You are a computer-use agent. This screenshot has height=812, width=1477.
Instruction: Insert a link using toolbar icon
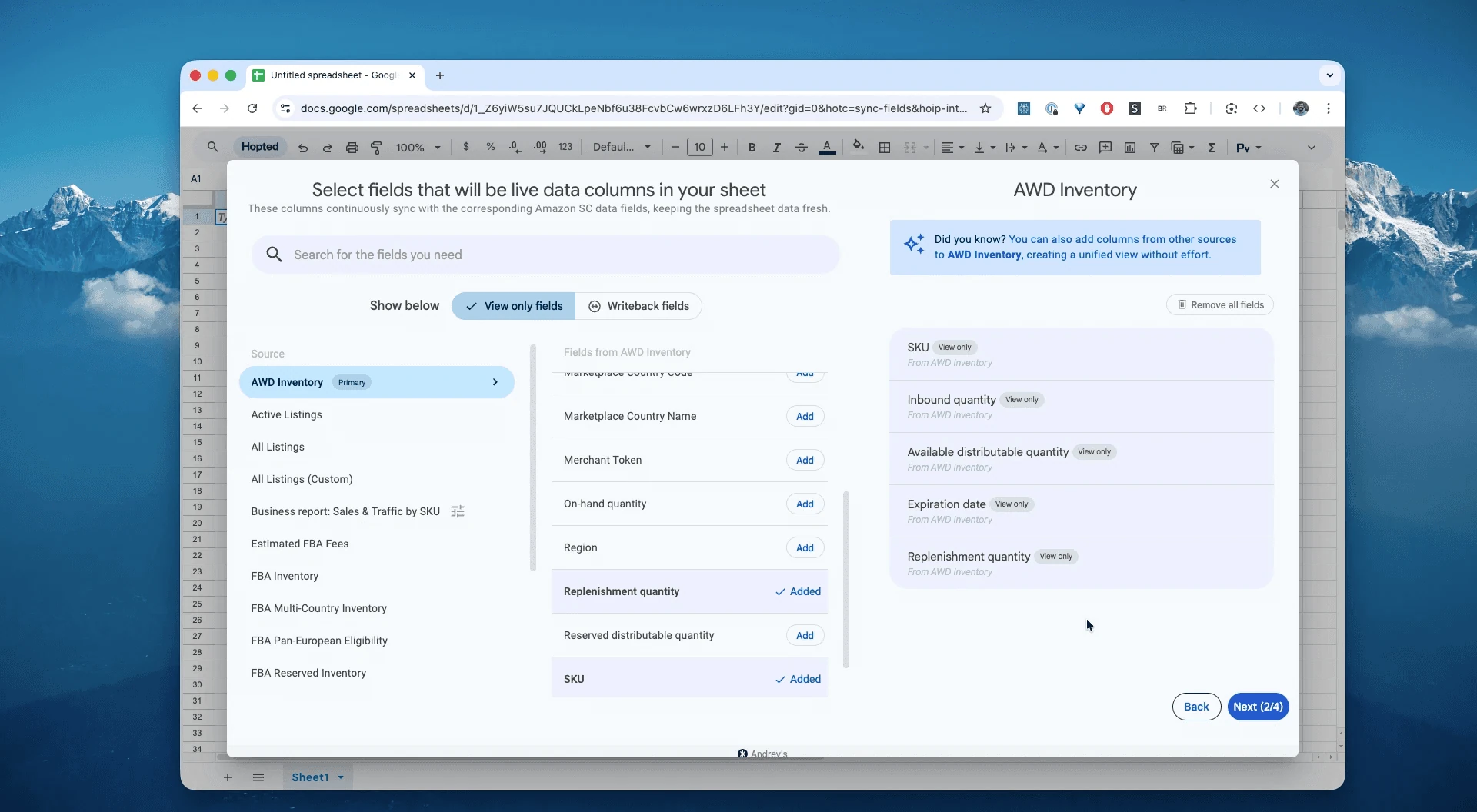click(1081, 148)
